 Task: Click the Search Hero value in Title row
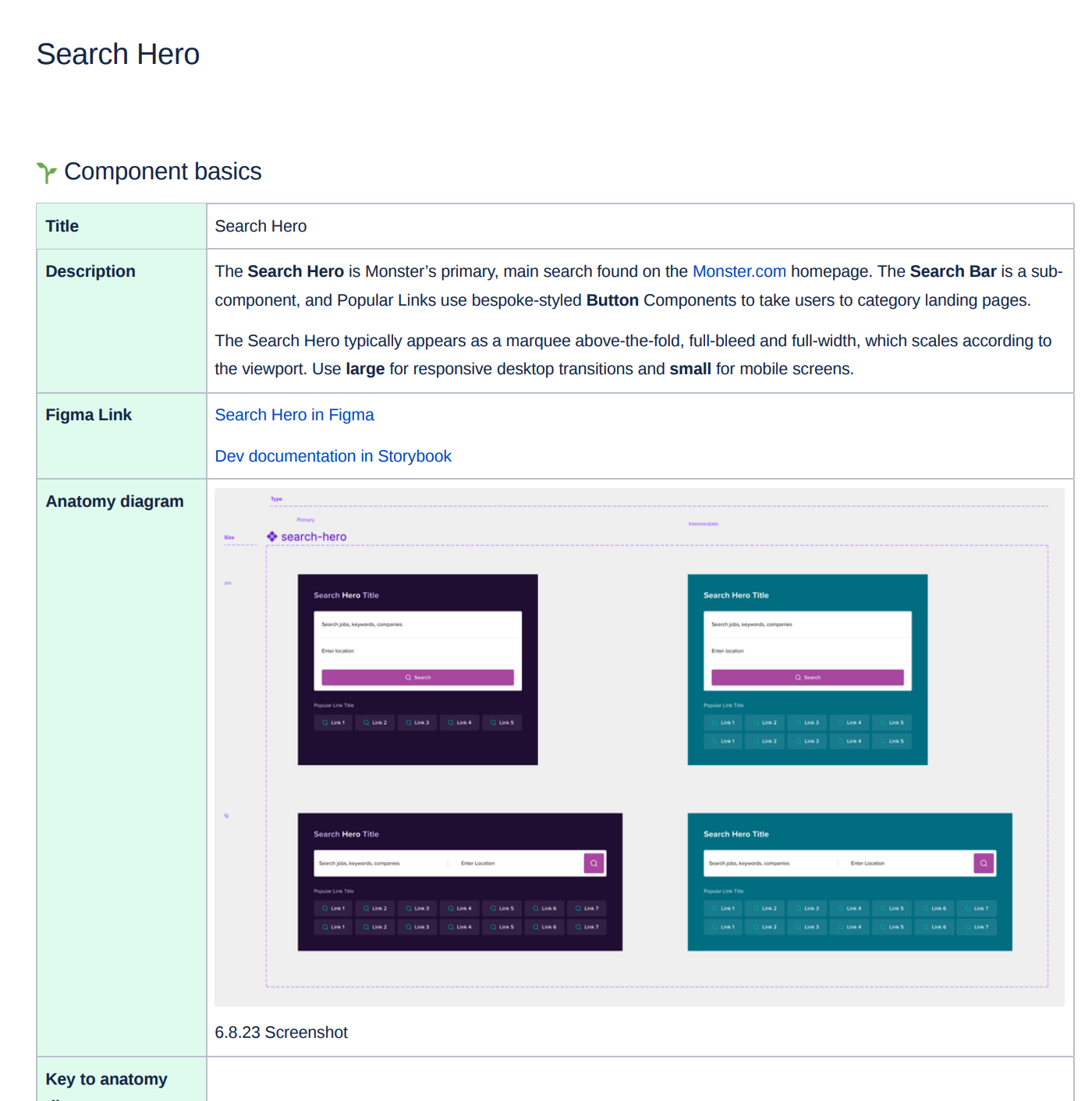[261, 226]
